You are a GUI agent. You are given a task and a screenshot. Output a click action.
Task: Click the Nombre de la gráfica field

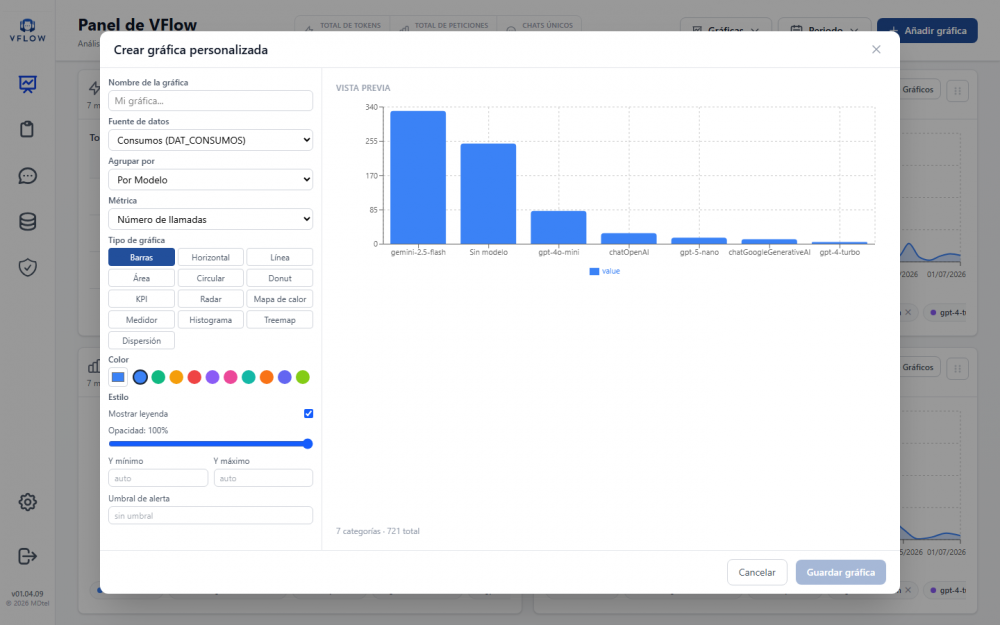coord(210,101)
